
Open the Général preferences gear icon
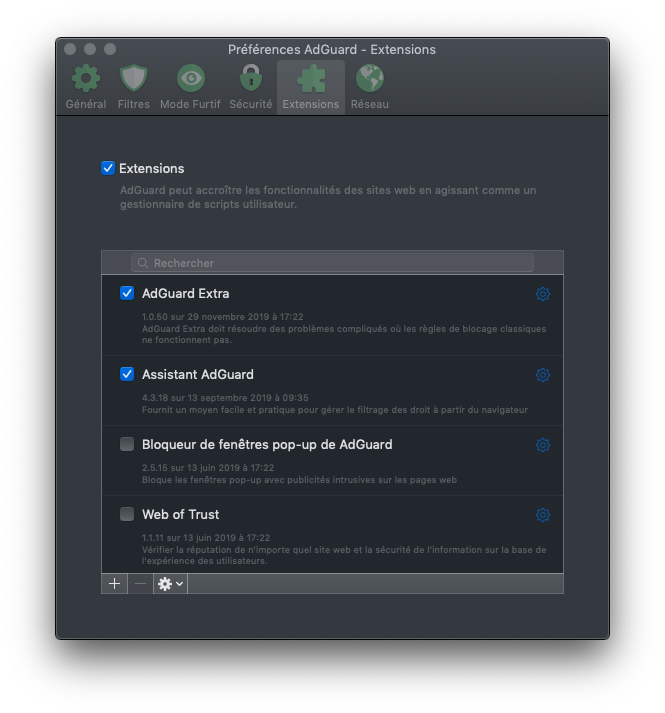86,78
